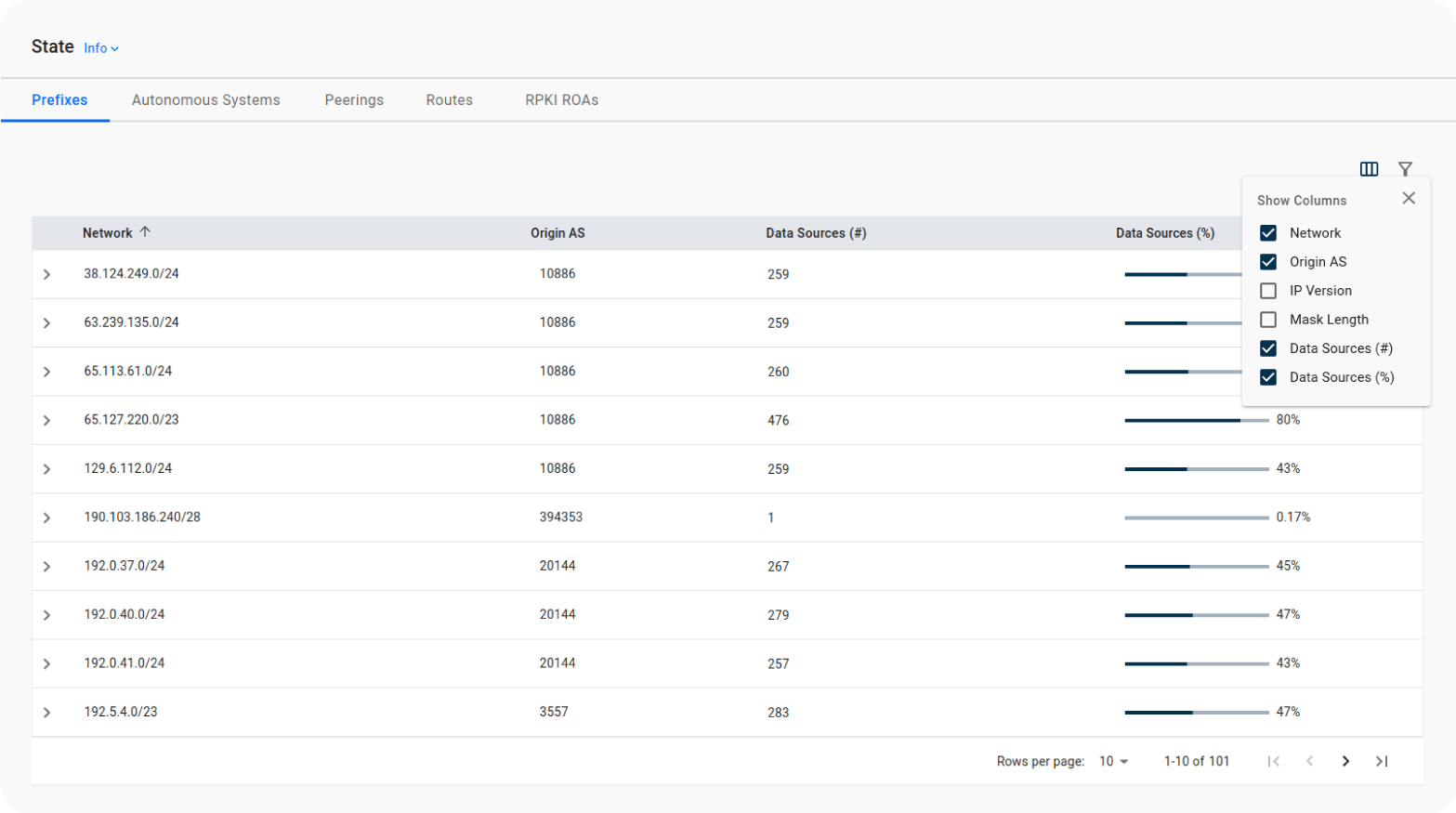1456x813 pixels.
Task: Uncheck the Origin AS column checkbox
Action: coord(1268,262)
